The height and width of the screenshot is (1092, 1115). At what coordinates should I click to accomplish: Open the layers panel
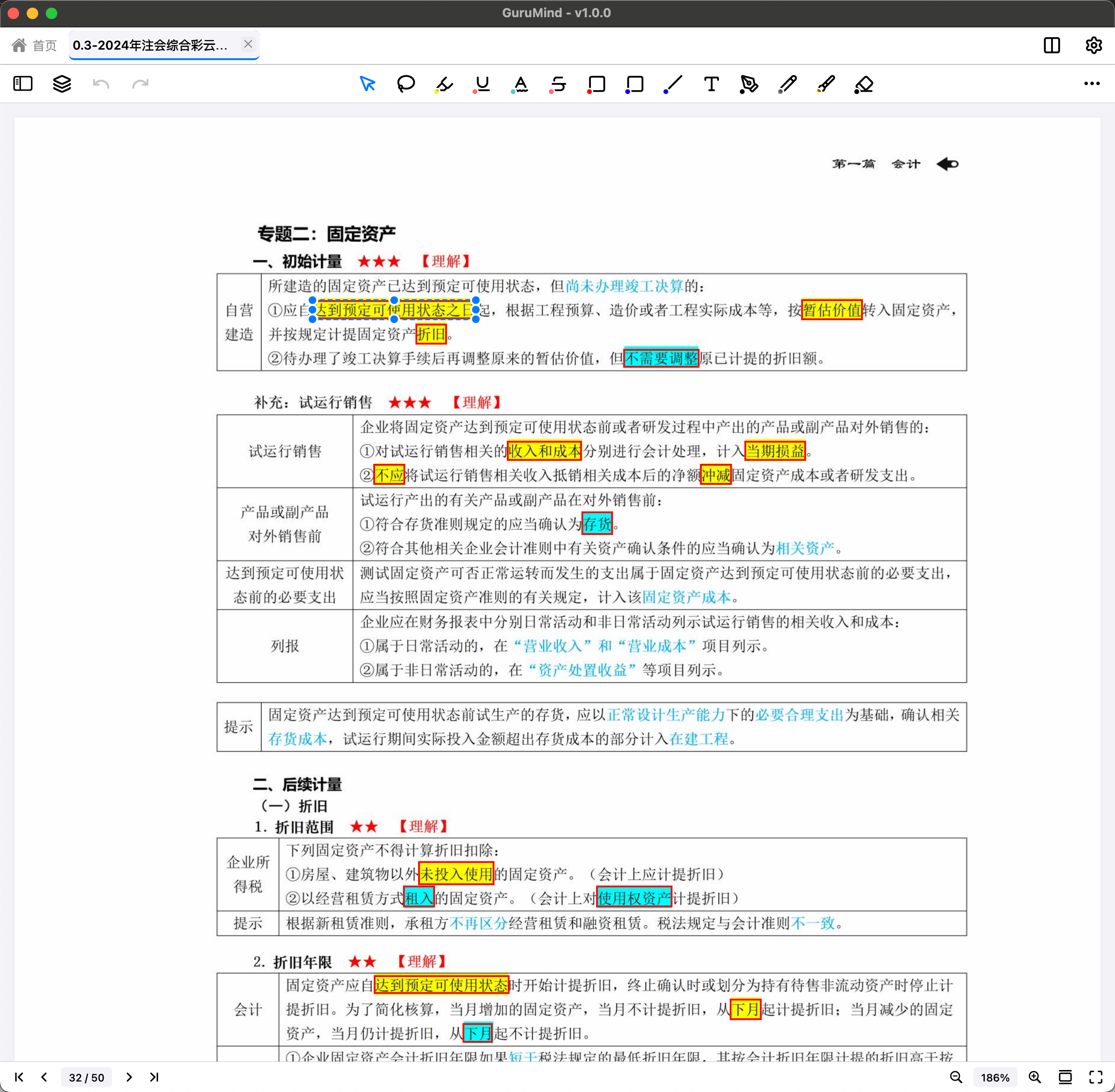[x=62, y=84]
